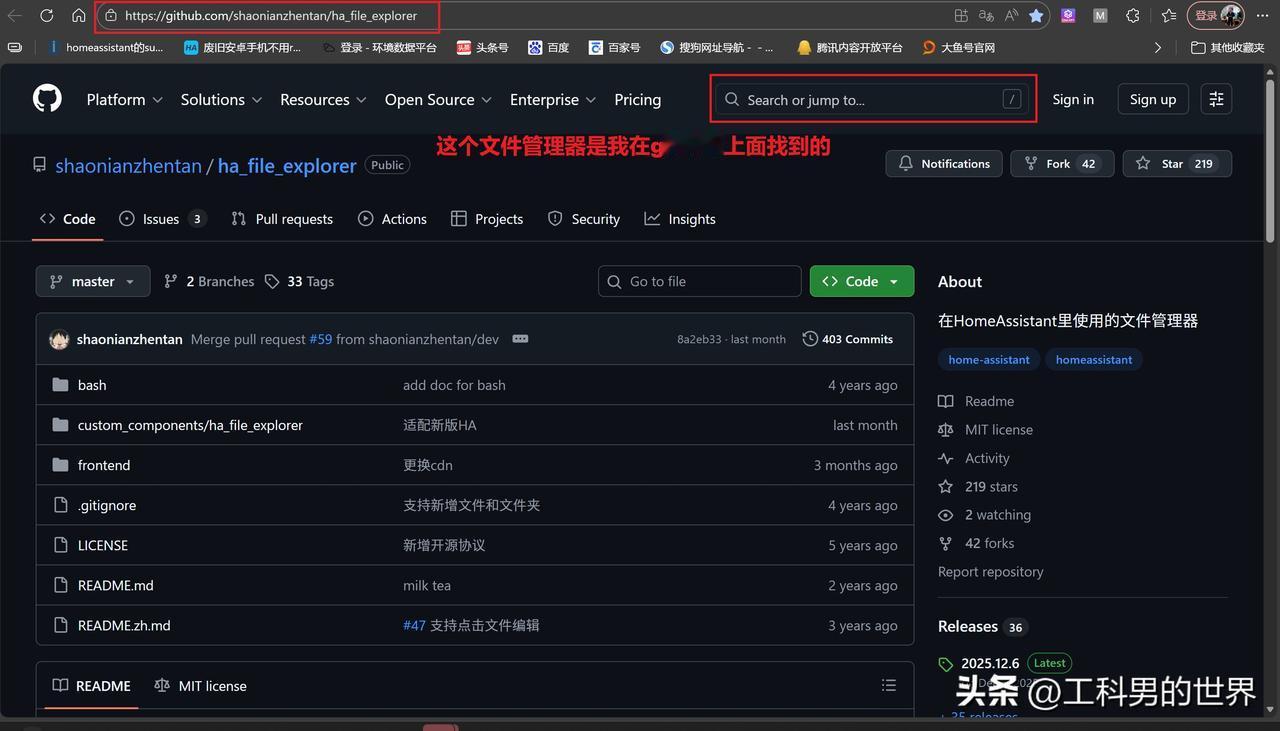Viewport: 1280px width, 731px height.
Task: Show more bookmarks chevron
Action: [x=1158, y=47]
